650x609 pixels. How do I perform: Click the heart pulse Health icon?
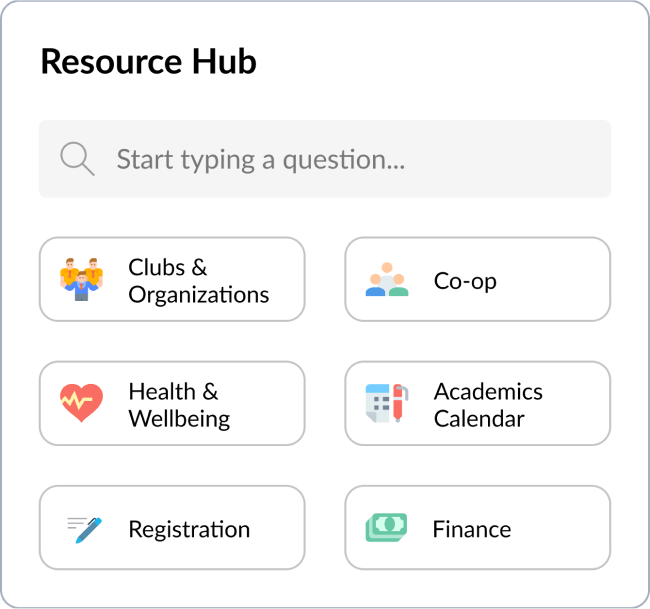(81, 403)
